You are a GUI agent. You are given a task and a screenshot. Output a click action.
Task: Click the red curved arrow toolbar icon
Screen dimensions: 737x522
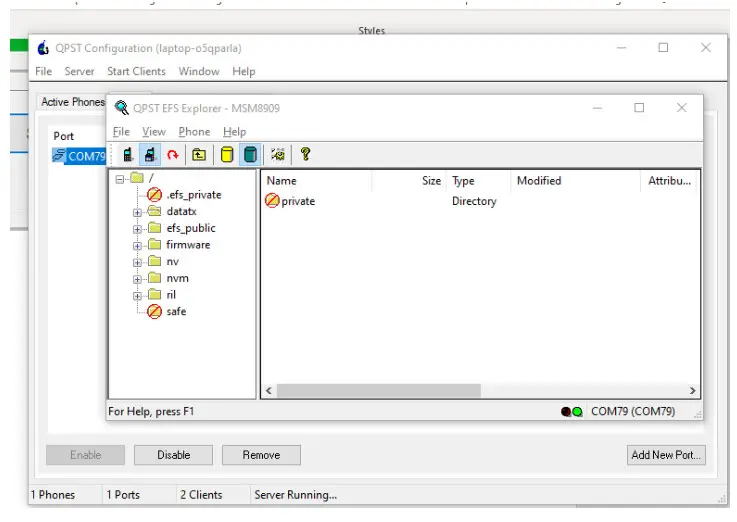pos(173,155)
